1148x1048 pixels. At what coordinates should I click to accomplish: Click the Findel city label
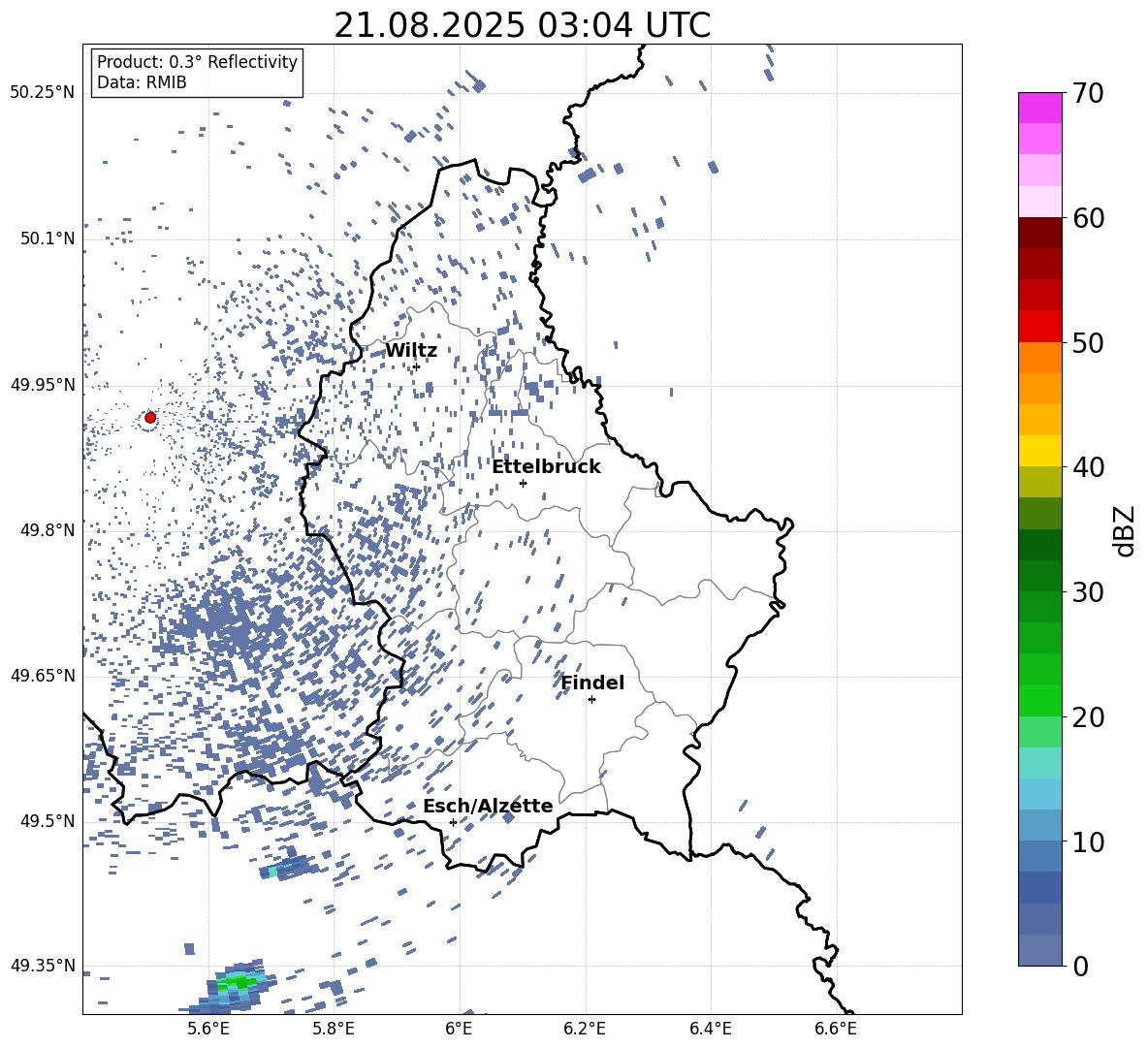(592, 683)
